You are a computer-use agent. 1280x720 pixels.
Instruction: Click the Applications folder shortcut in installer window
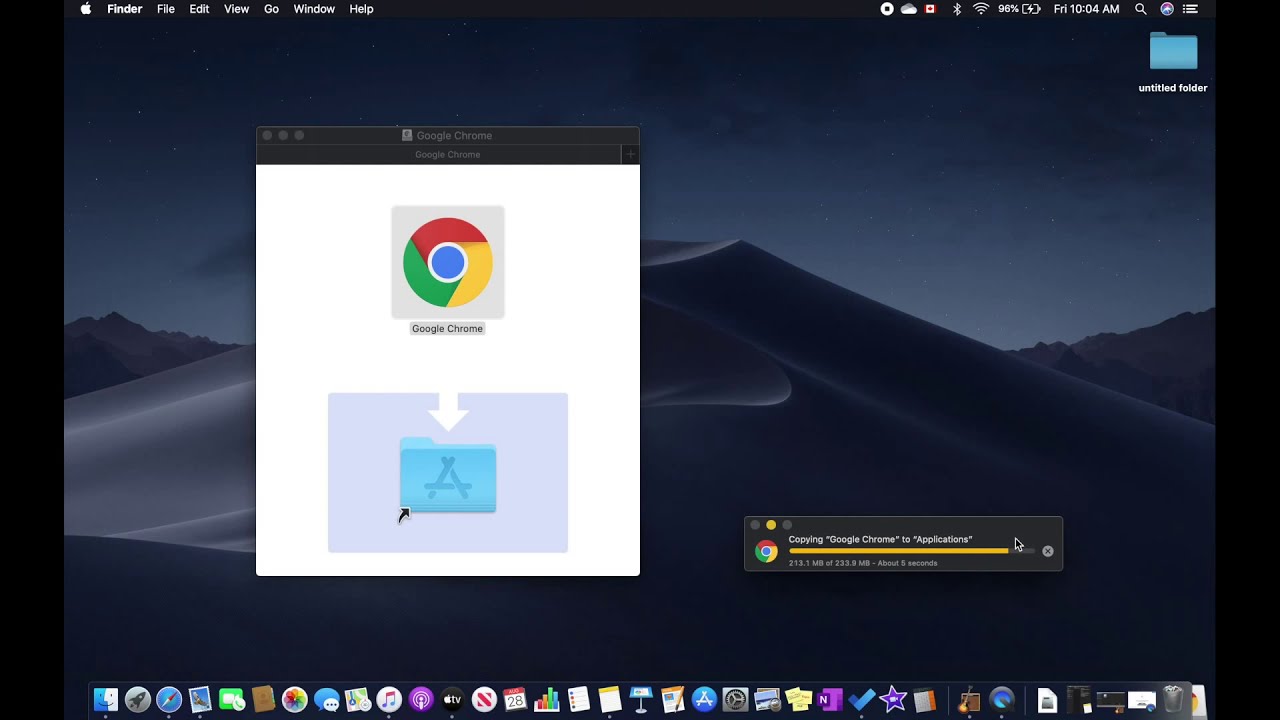click(448, 475)
